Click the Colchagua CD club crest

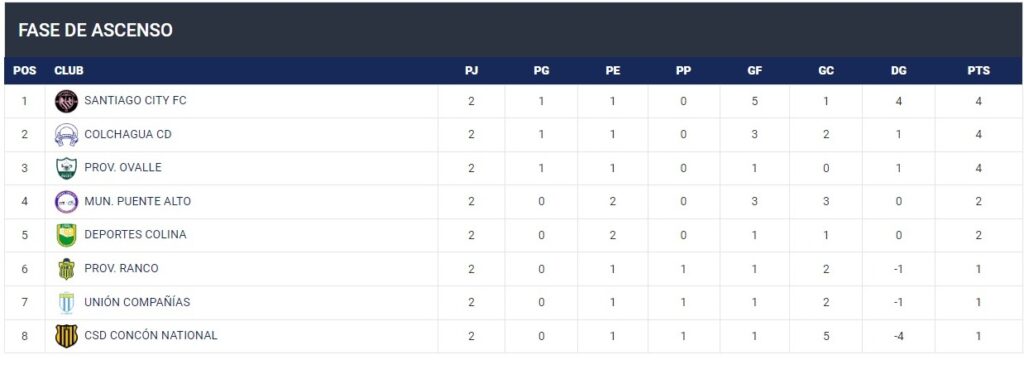(66, 135)
